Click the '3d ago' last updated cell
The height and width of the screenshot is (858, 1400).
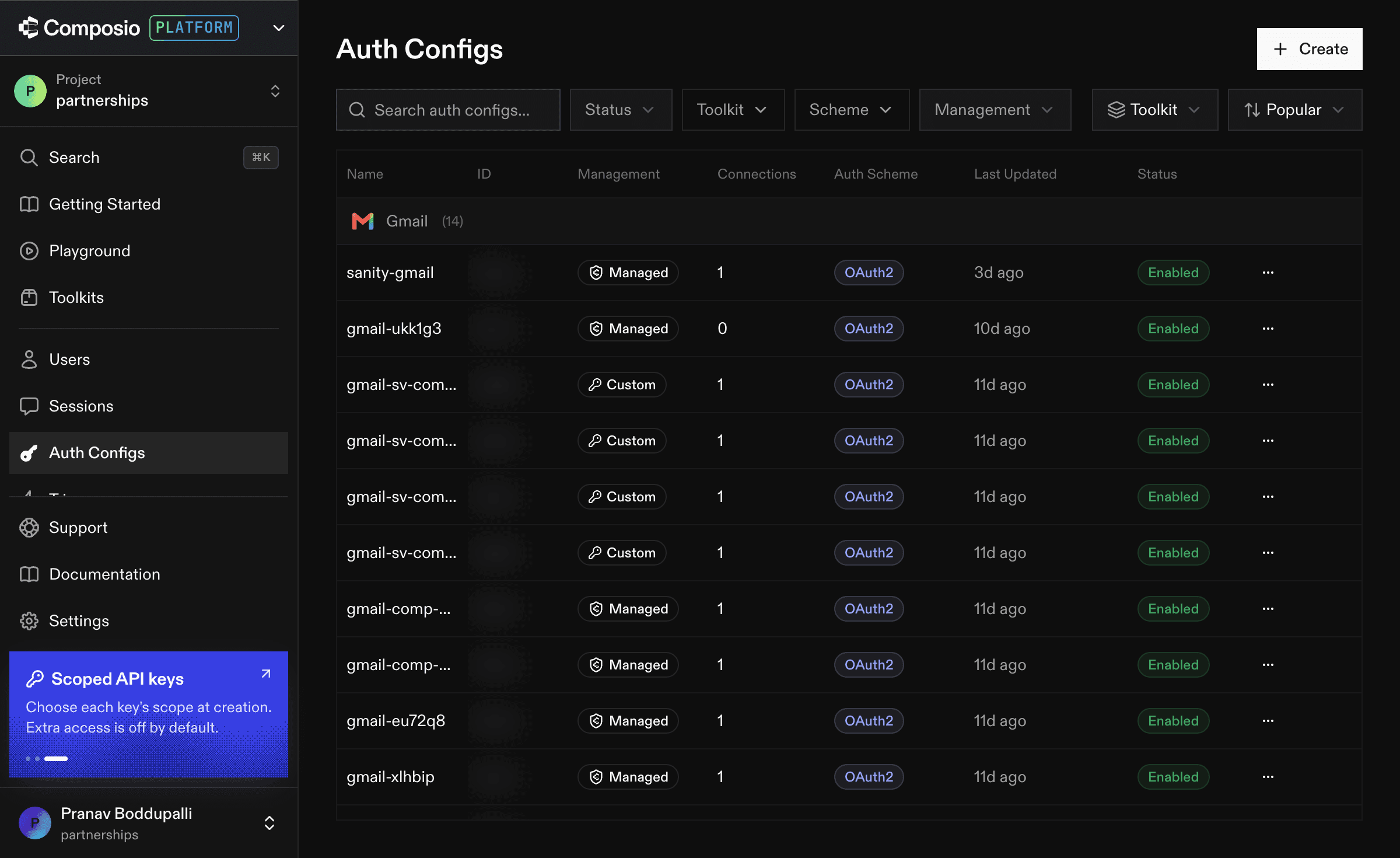[x=999, y=273]
